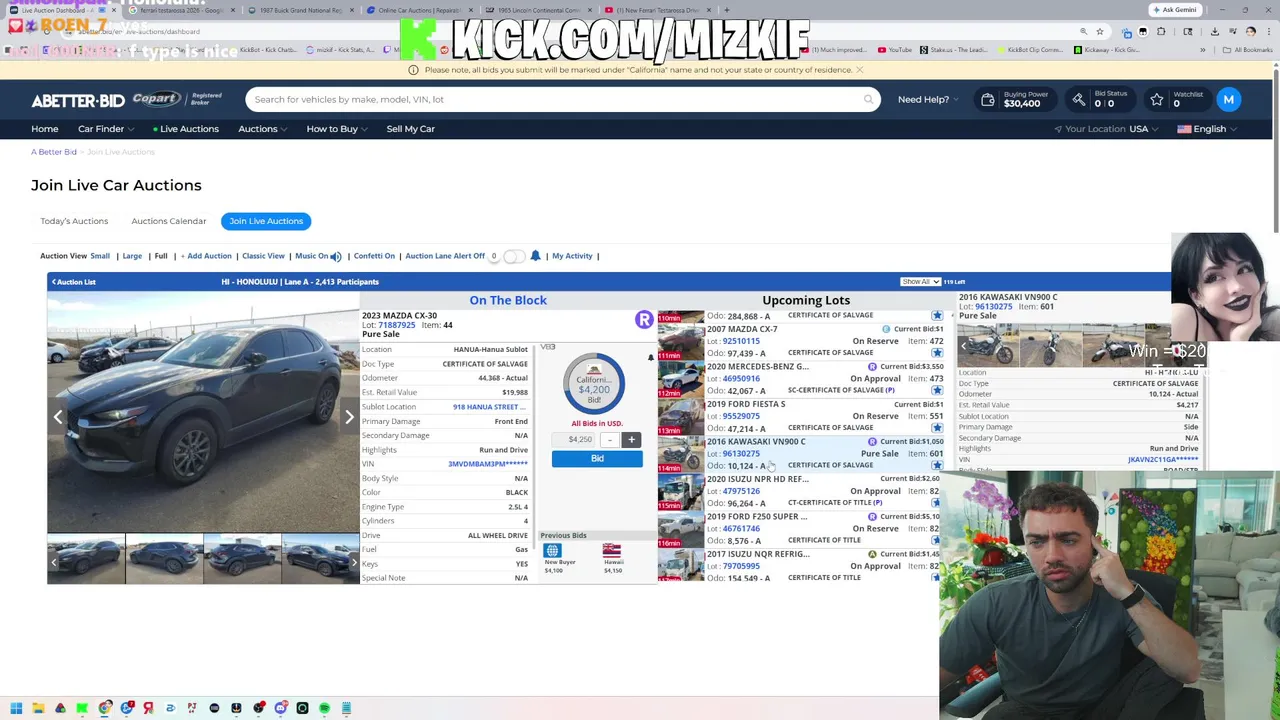Switch to Classic View
This screenshot has height=720, width=1280.
tap(263, 256)
